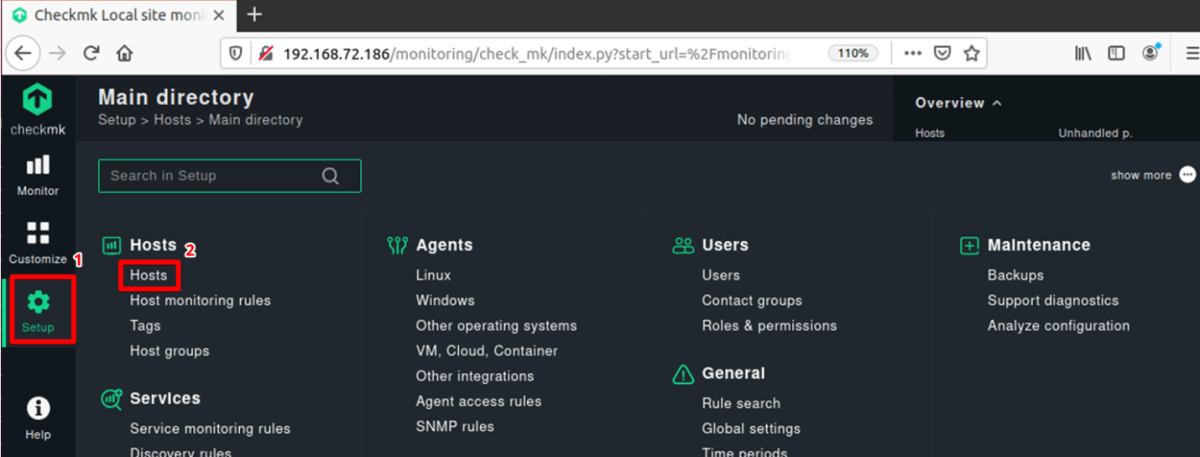Click the Services section icon
Screen dimensions: 1200x457
[111, 398]
